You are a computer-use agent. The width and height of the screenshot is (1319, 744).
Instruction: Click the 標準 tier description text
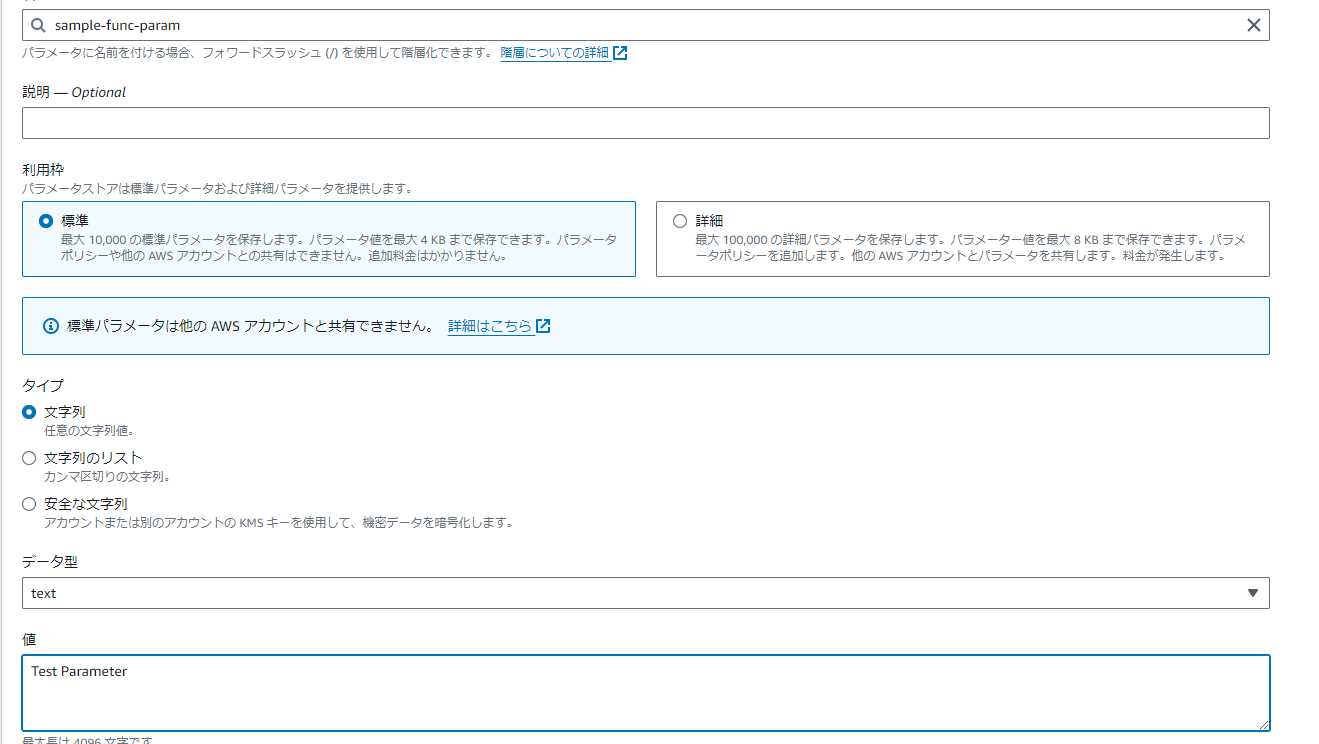339,248
